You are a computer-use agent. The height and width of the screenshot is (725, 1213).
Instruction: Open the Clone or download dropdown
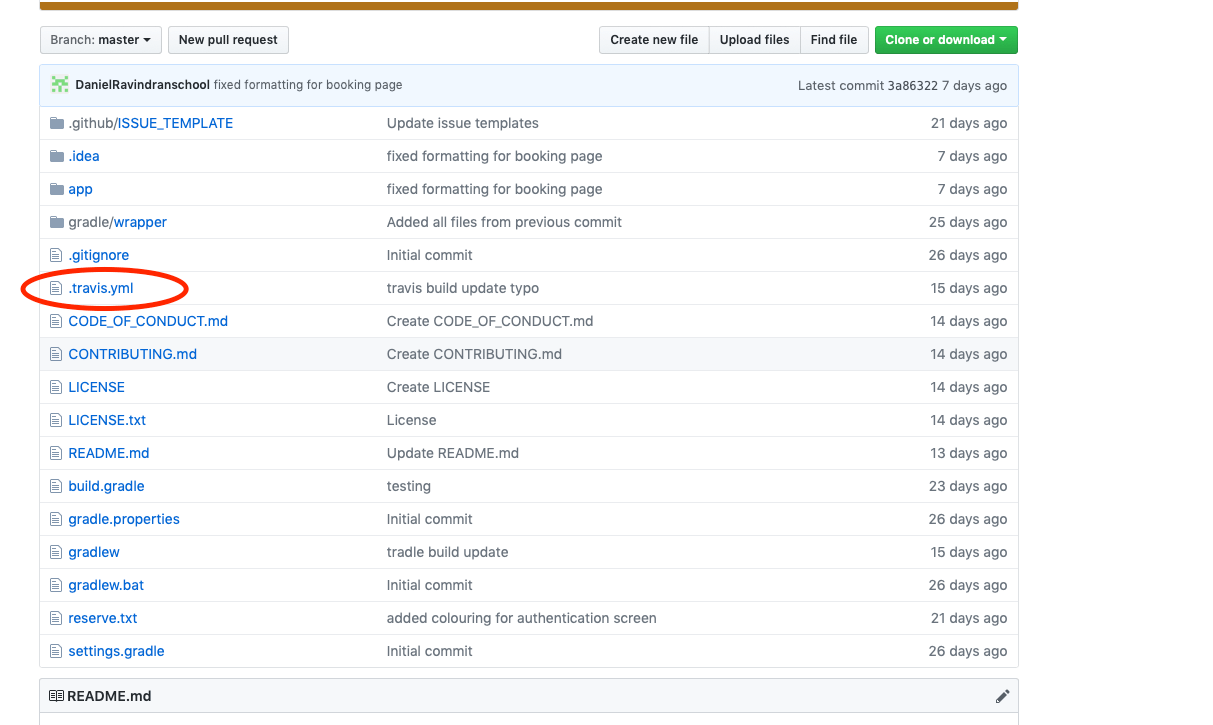click(x=946, y=40)
